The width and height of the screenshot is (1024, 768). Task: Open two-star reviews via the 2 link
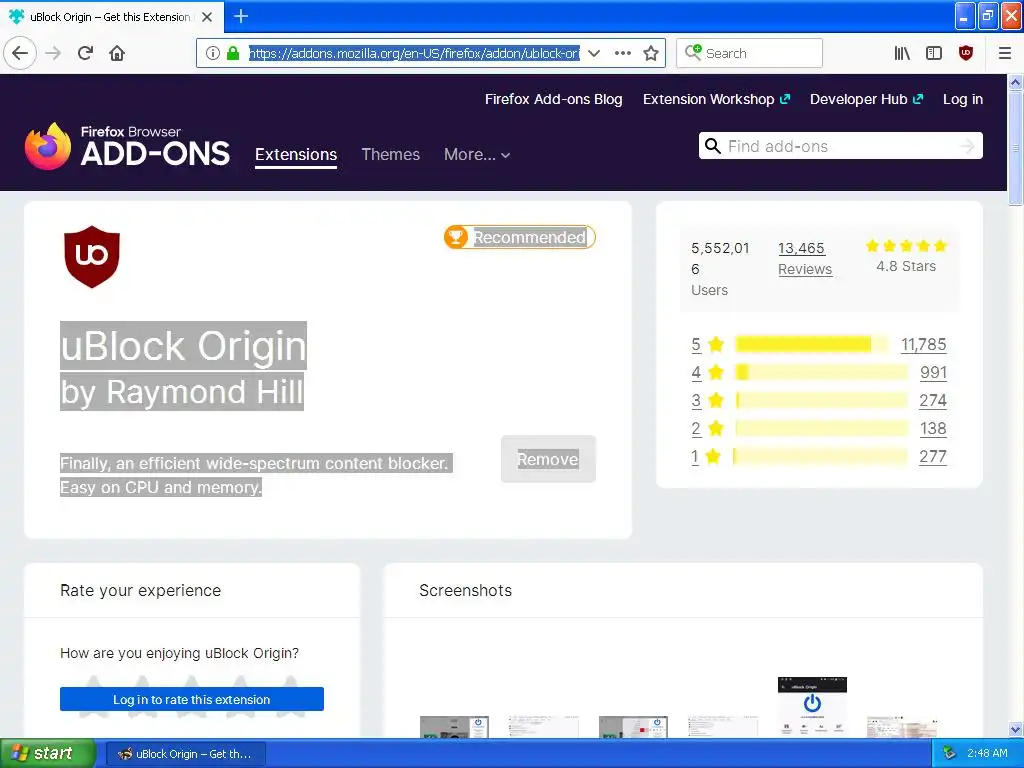tap(696, 428)
